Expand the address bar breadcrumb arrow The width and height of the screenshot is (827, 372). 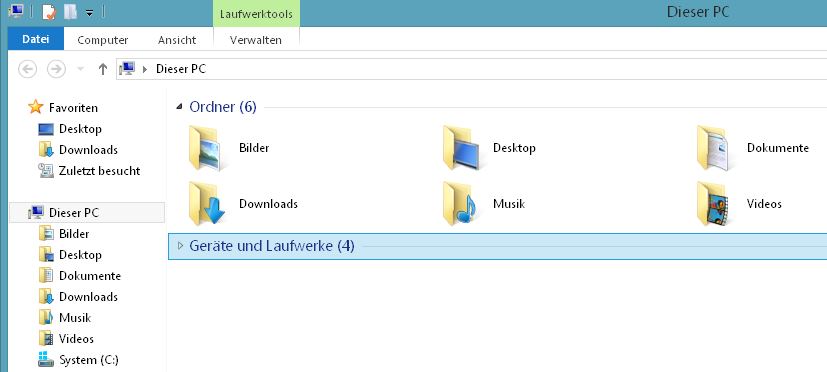[x=145, y=69]
